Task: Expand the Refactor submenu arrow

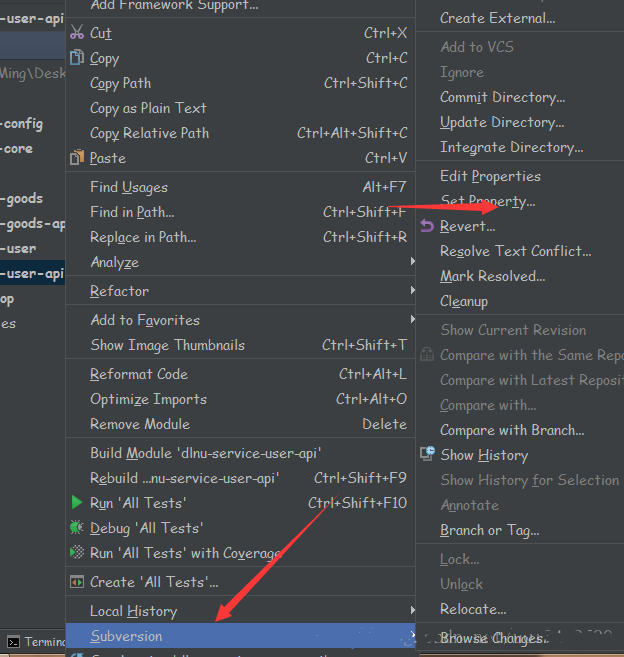Action: [x=411, y=291]
